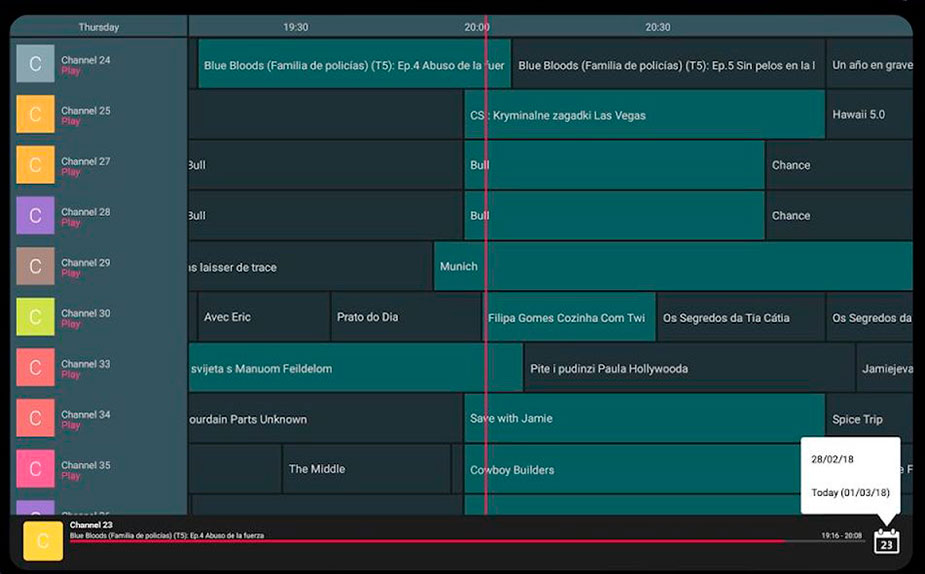Image resolution: width=925 pixels, height=574 pixels.
Task: Open CSI: Kryminalne zagadki Las Vegas
Action: tap(645, 114)
